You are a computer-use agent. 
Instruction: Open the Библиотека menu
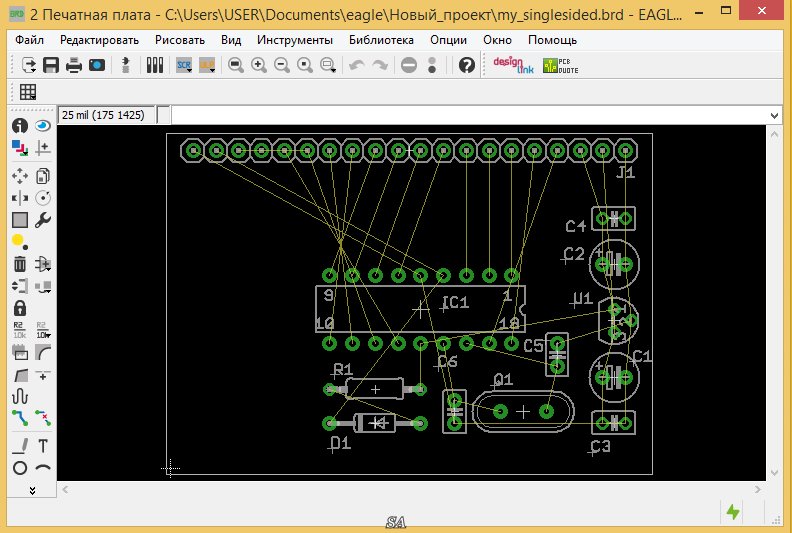(x=381, y=41)
